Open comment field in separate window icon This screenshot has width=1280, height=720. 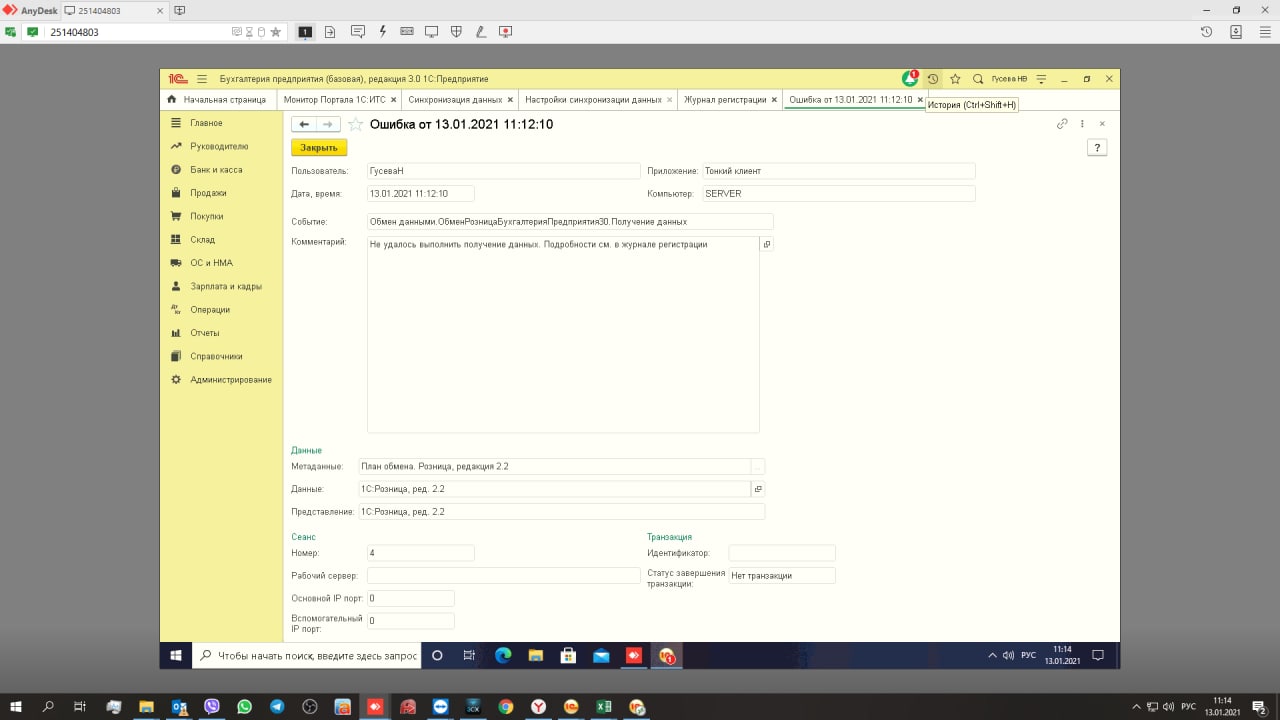coord(767,244)
